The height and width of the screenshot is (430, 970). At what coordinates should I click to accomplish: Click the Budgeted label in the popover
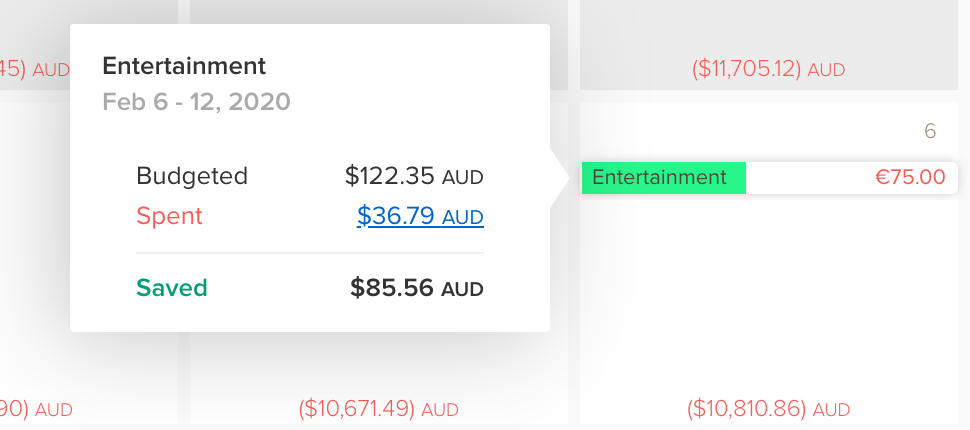(x=192, y=177)
